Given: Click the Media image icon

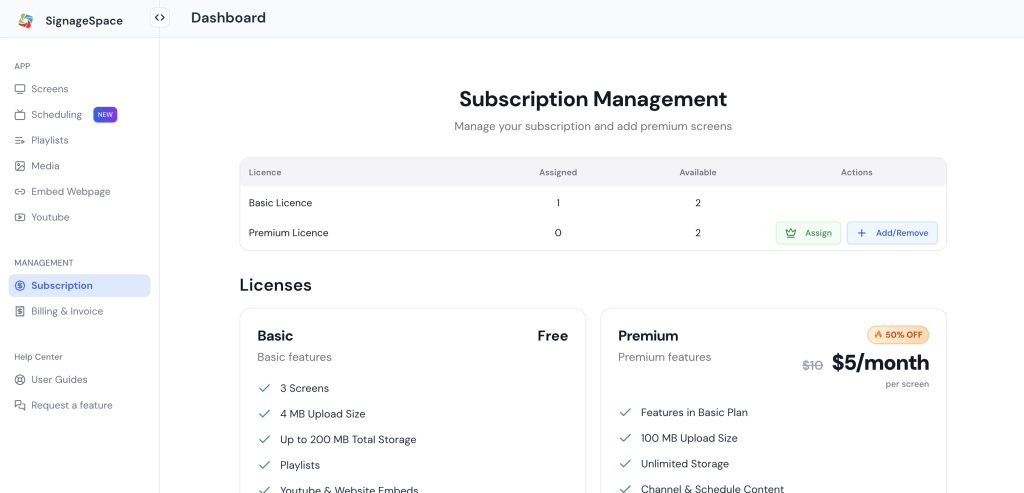Looking at the screenshot, I should point(20,166).
